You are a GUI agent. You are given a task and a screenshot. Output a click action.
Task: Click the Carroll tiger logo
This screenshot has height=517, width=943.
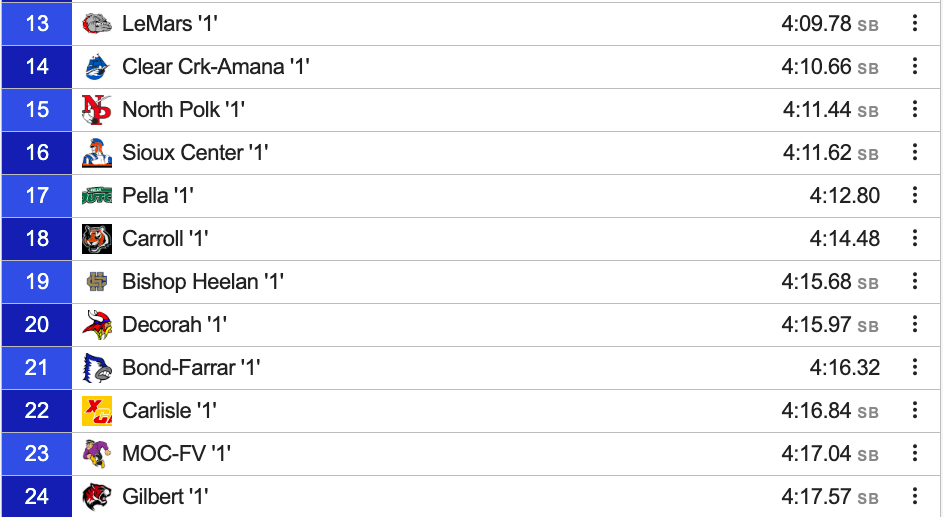coord(97,239)
